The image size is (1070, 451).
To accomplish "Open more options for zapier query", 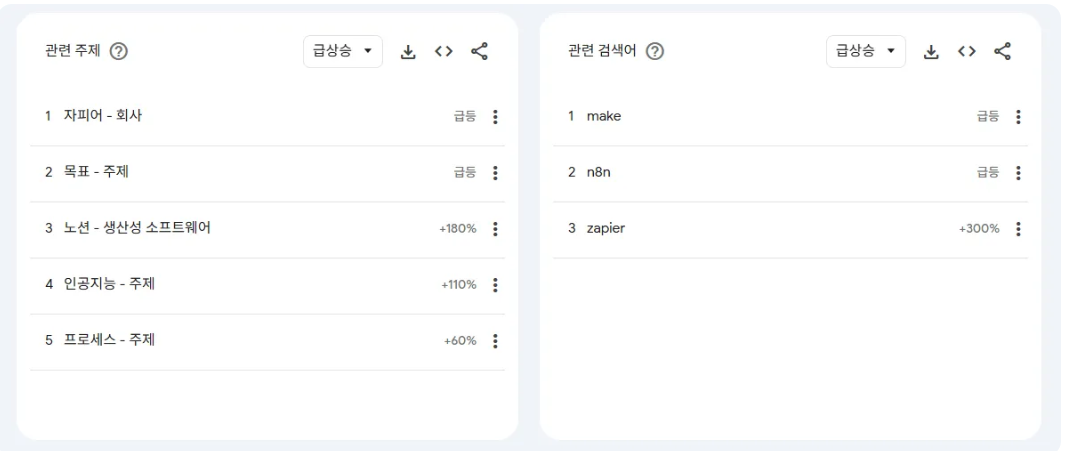I will point(1018,229).
